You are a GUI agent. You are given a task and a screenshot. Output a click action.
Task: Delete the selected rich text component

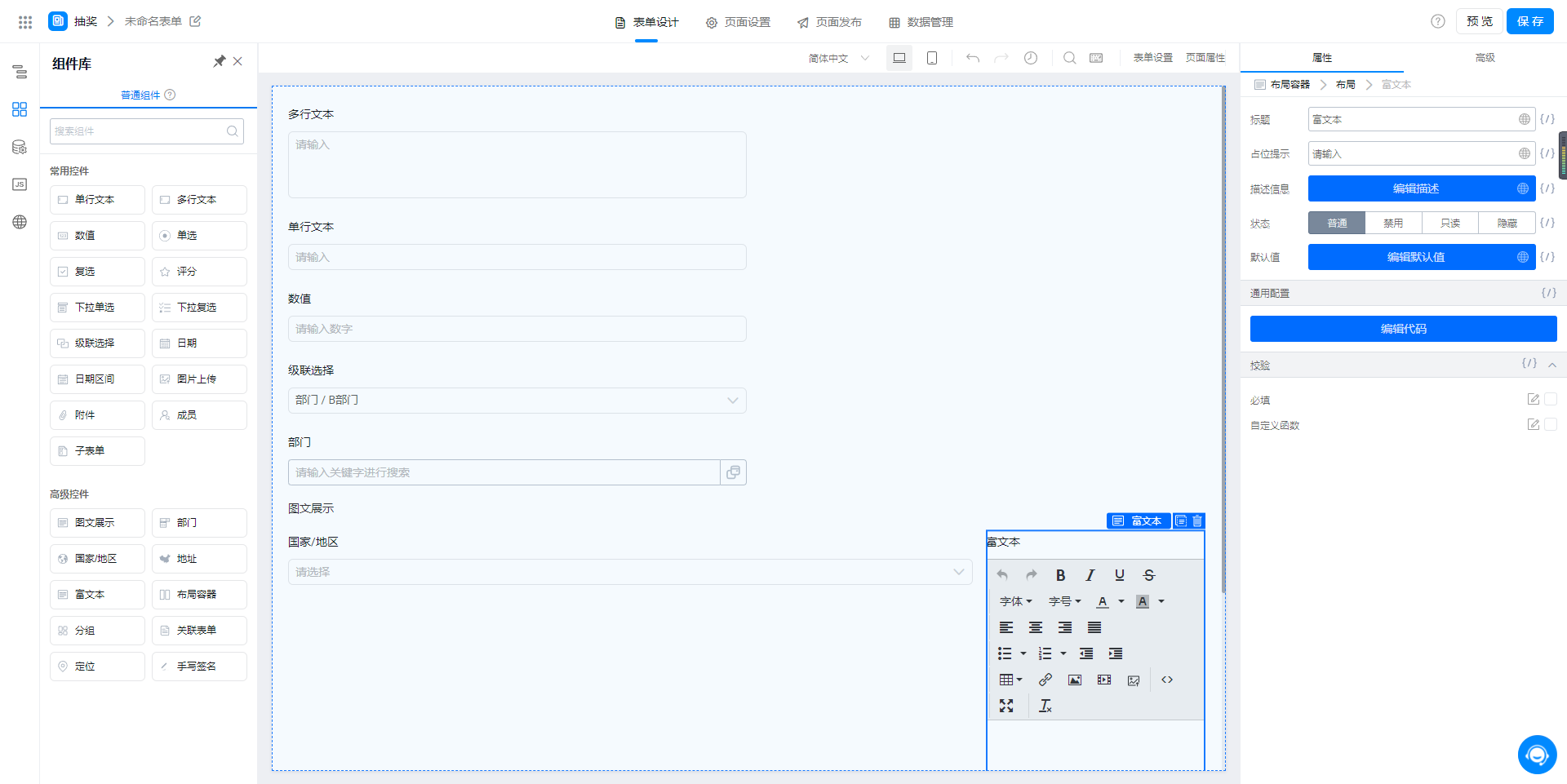tap(1197, 520)
